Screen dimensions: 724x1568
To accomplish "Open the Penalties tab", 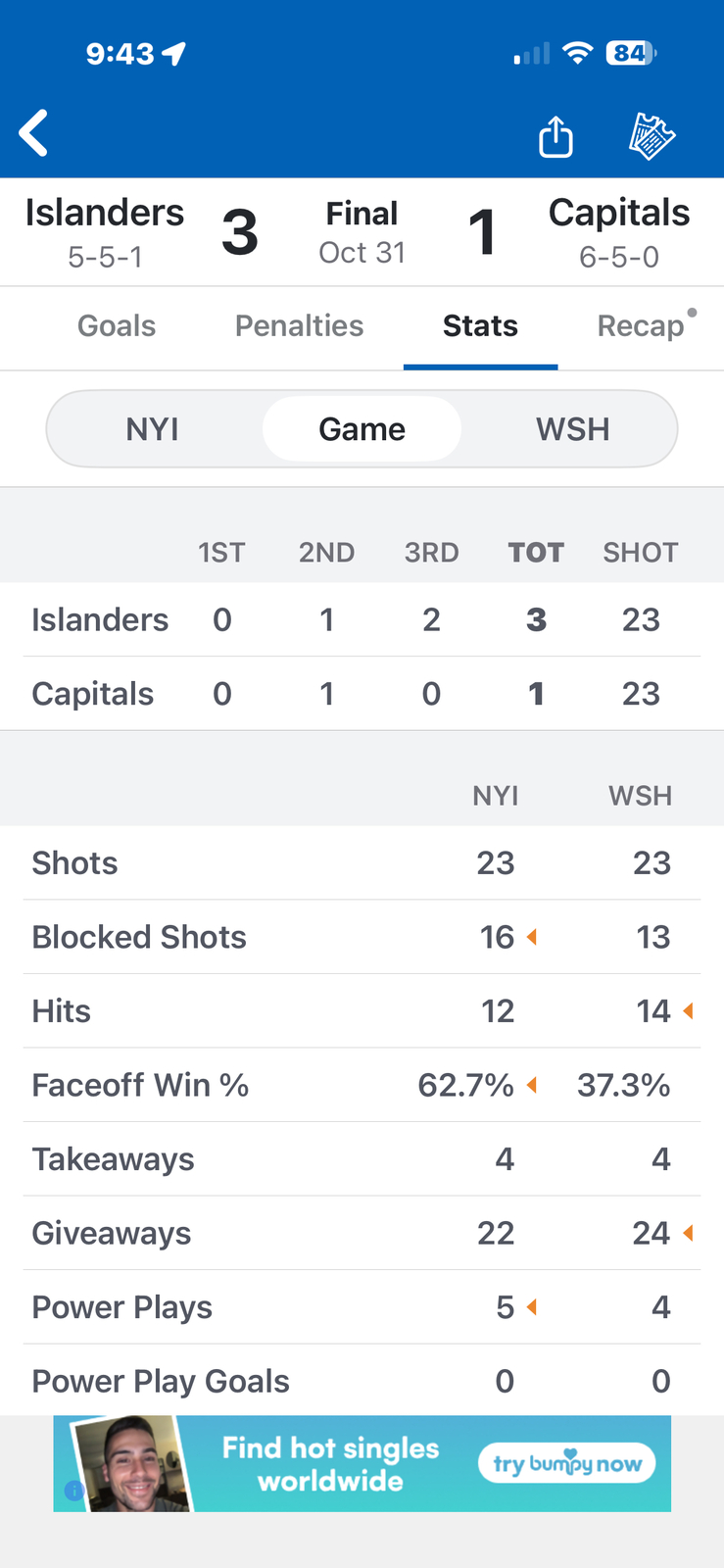I will click(299, 326).
